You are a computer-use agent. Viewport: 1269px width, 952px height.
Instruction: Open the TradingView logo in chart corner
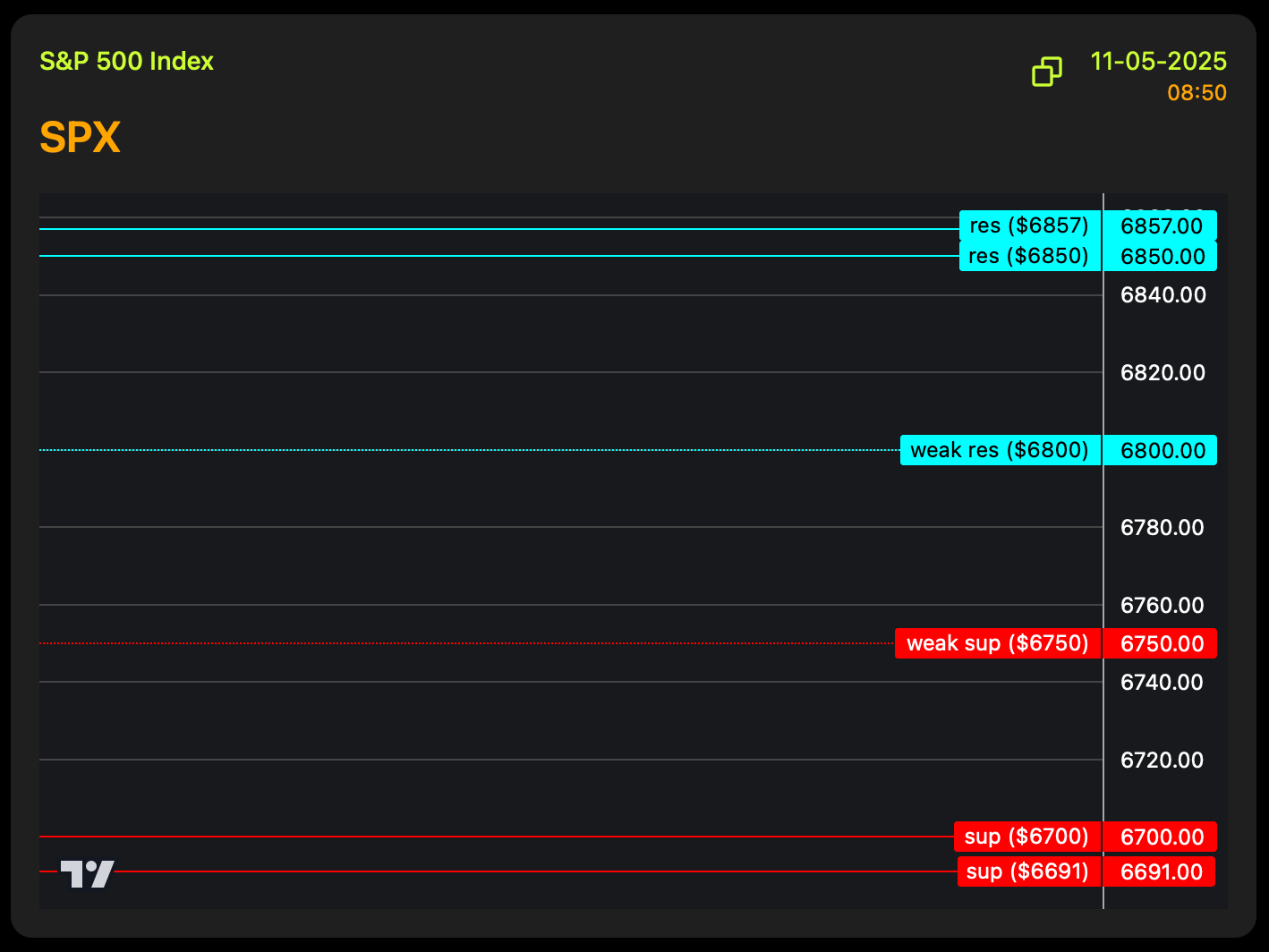point(87,873)
